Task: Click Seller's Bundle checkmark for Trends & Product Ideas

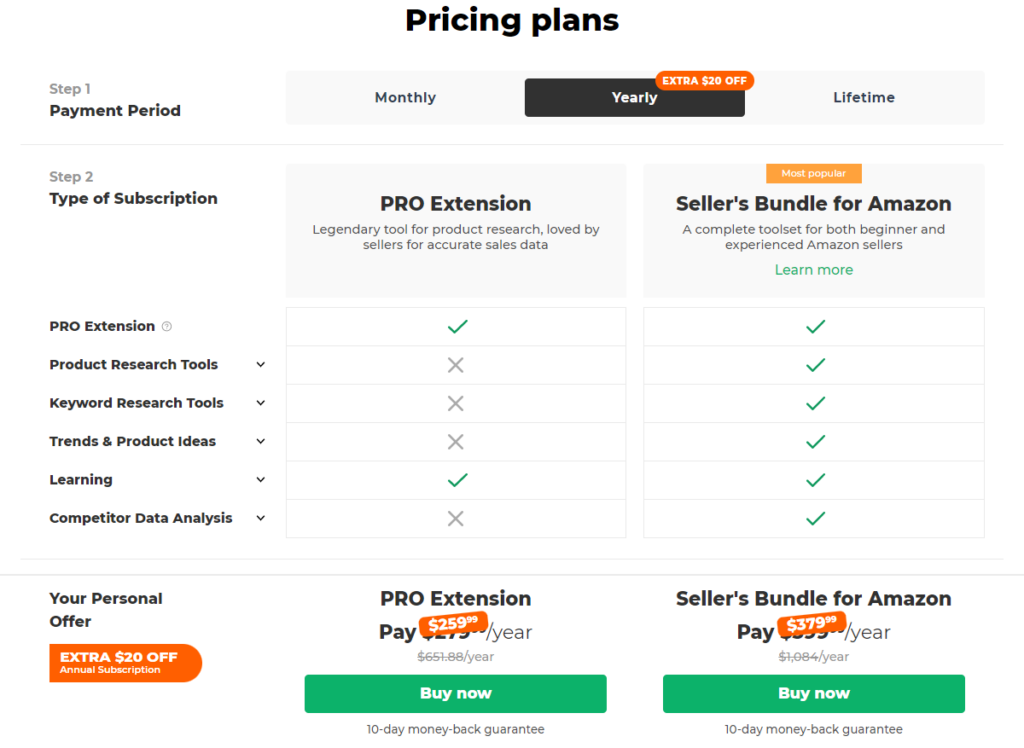Action: (x=815, y=442)
